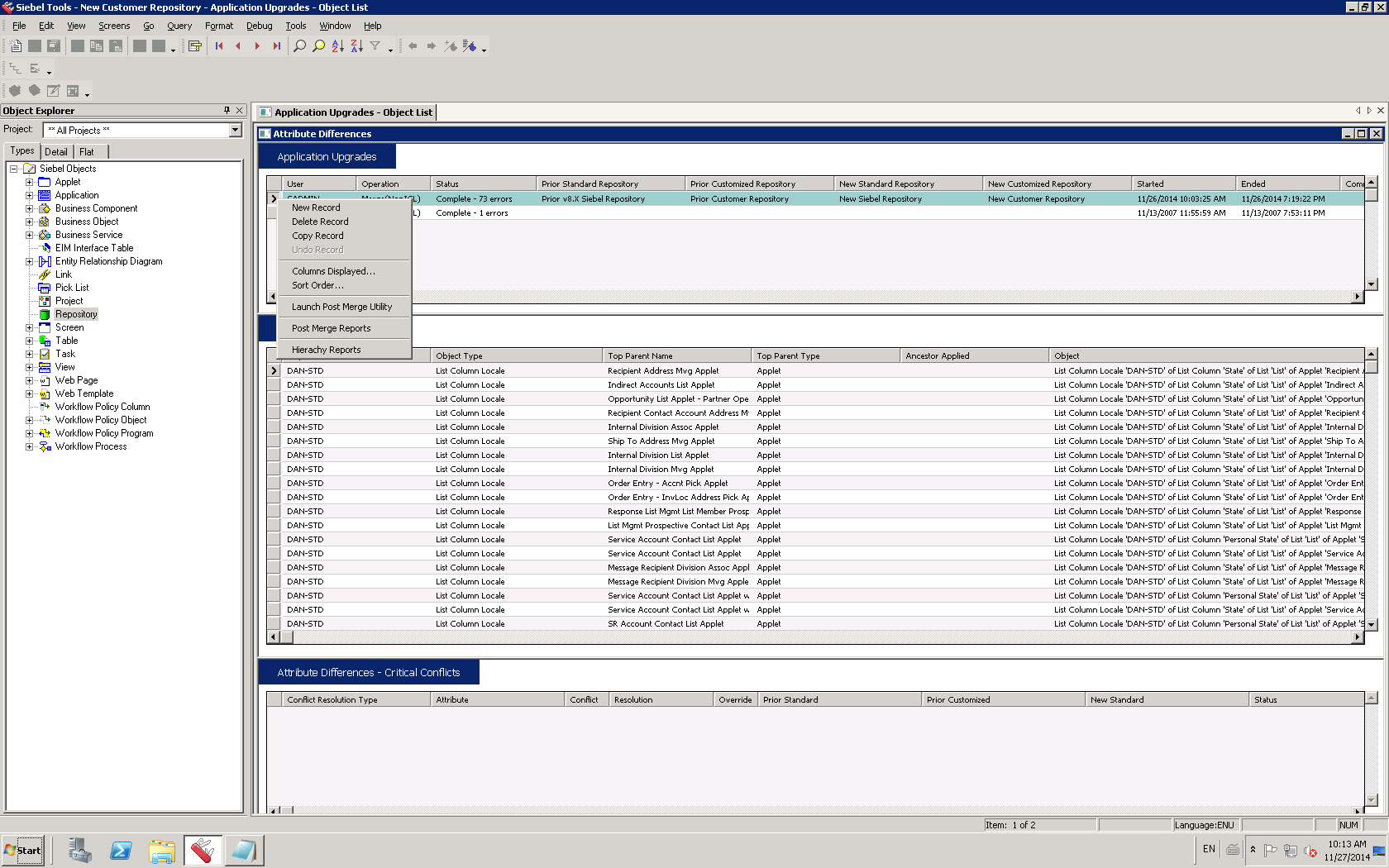Collapse the Siebel Objects tree root
The image size is (1389, 868).
pos(14,169)
